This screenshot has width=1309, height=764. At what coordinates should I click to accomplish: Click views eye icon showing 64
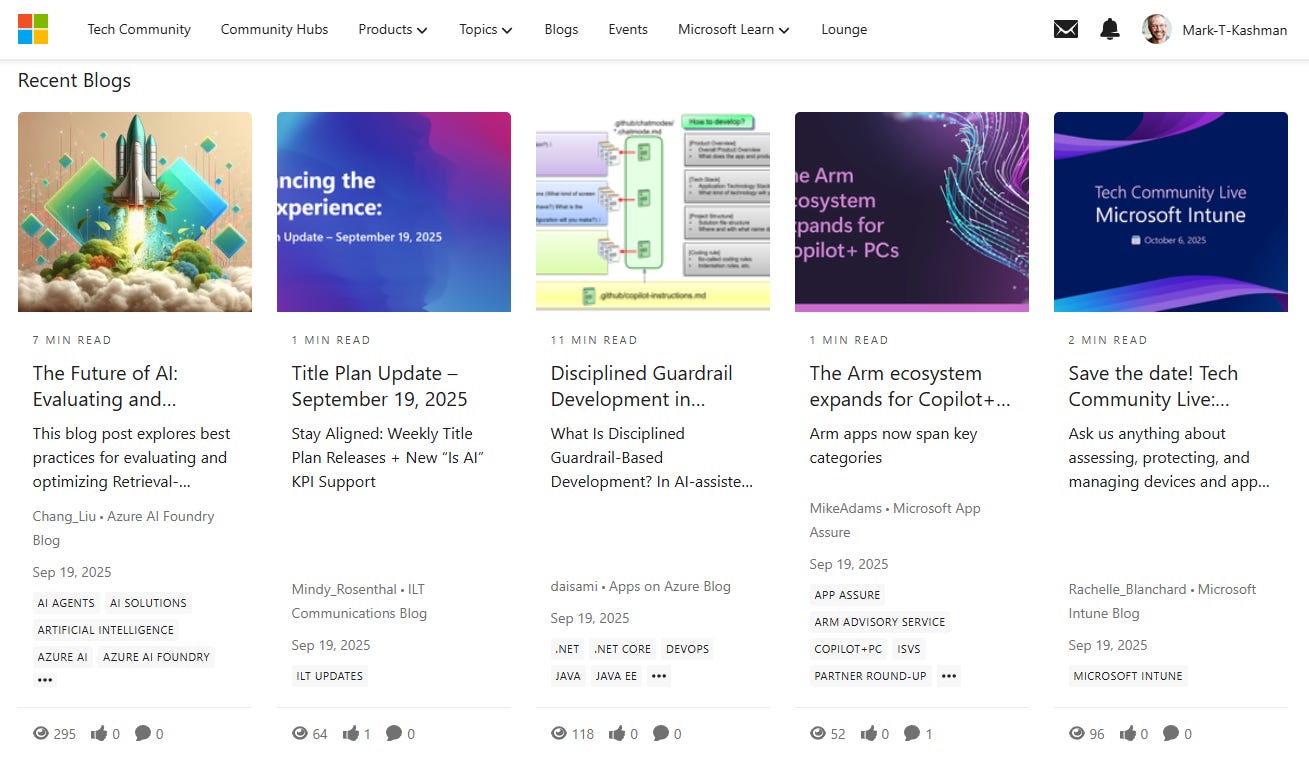point(300,733)
